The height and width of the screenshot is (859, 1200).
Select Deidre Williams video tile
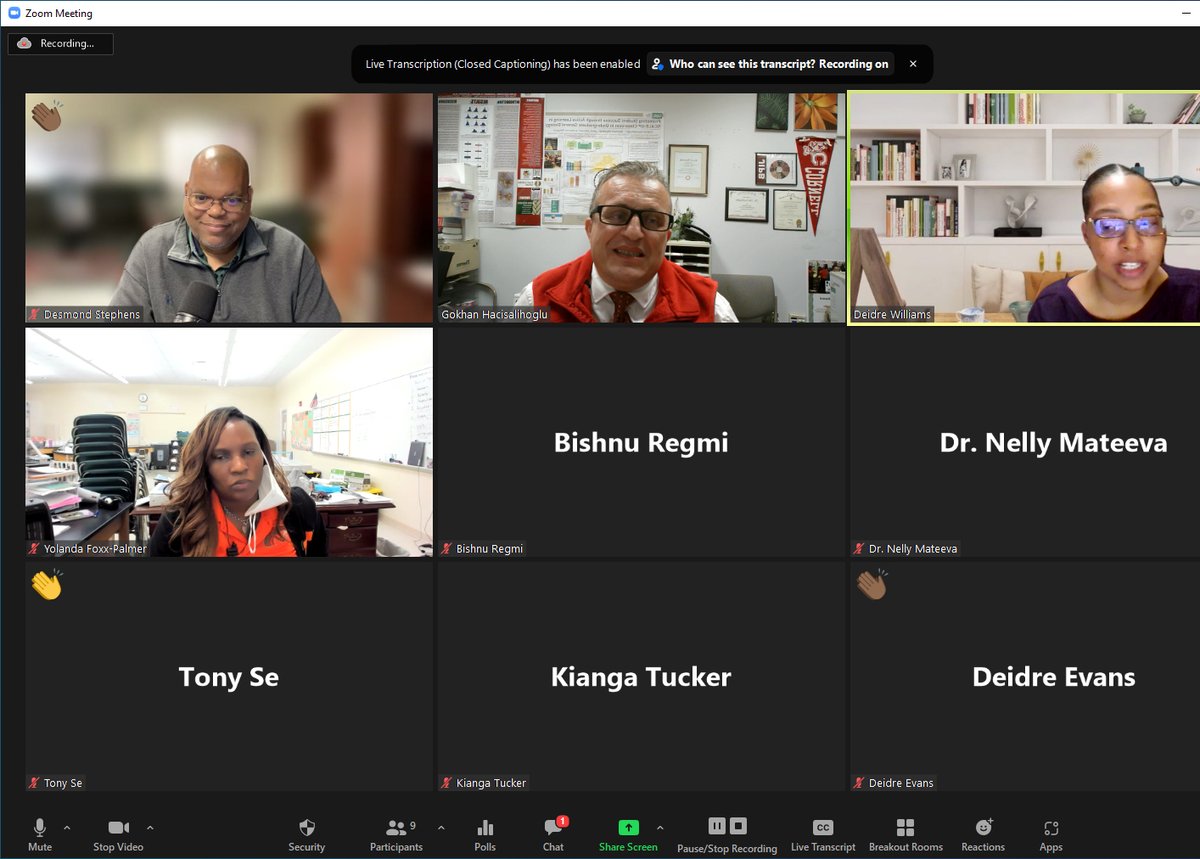pyautogui.click(x=1024, y=208)
